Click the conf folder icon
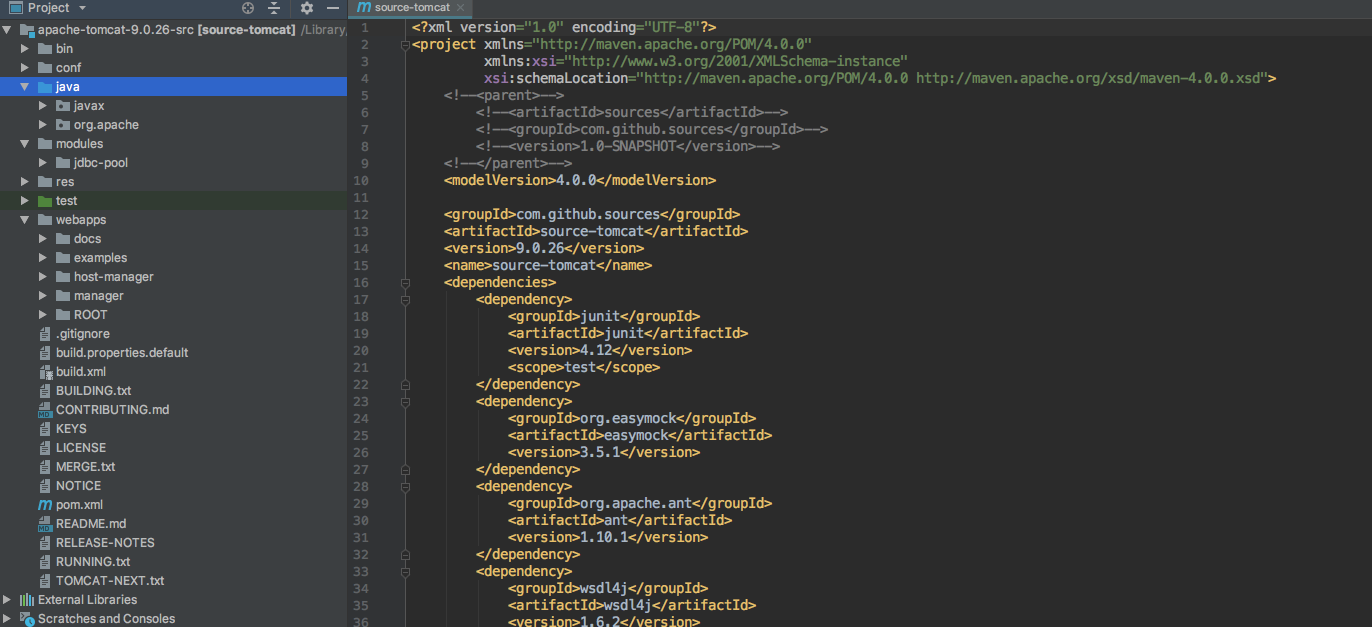Image resolution: width=1372 pixels, height=627 pixels. coord(45,68)
